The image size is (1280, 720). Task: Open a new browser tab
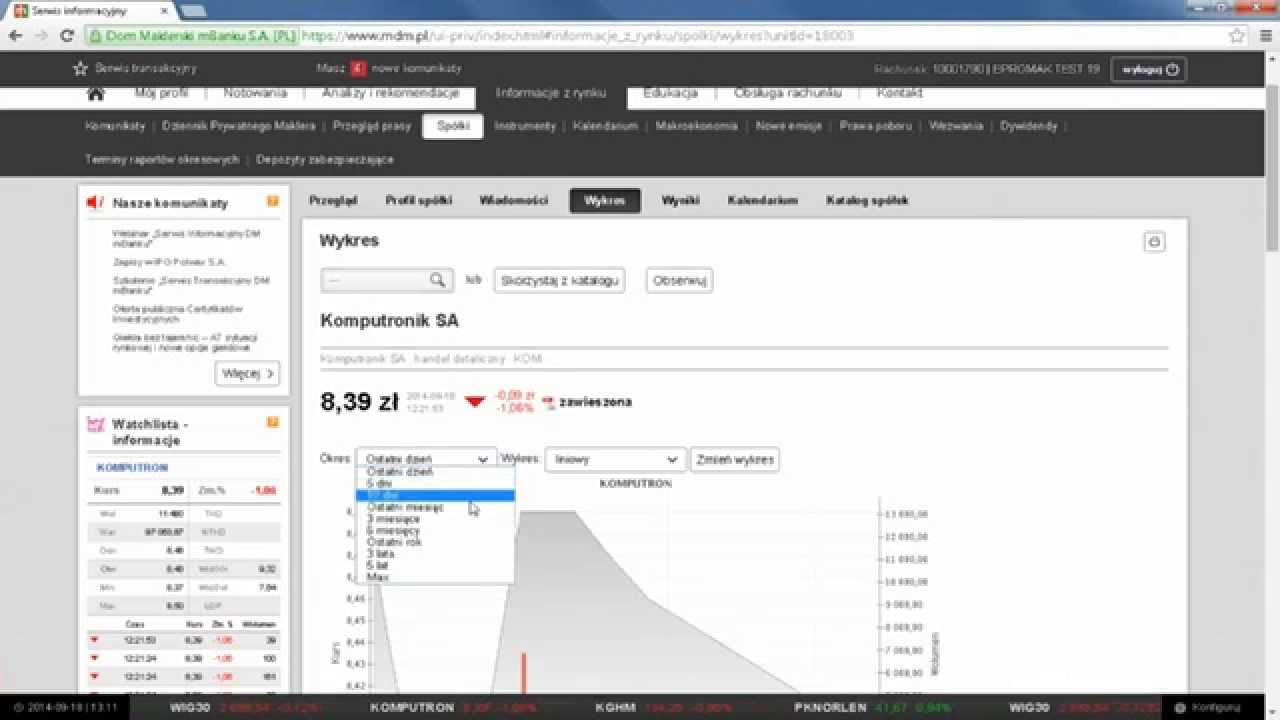(x=193, y=10)
